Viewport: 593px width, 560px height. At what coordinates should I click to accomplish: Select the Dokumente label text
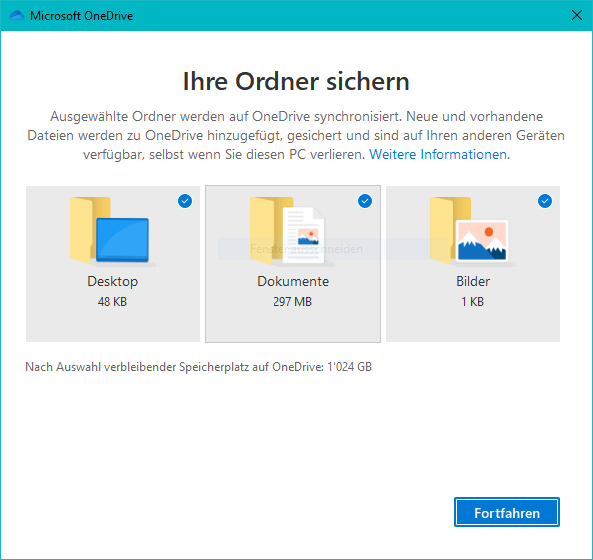[x=293, y=281]
